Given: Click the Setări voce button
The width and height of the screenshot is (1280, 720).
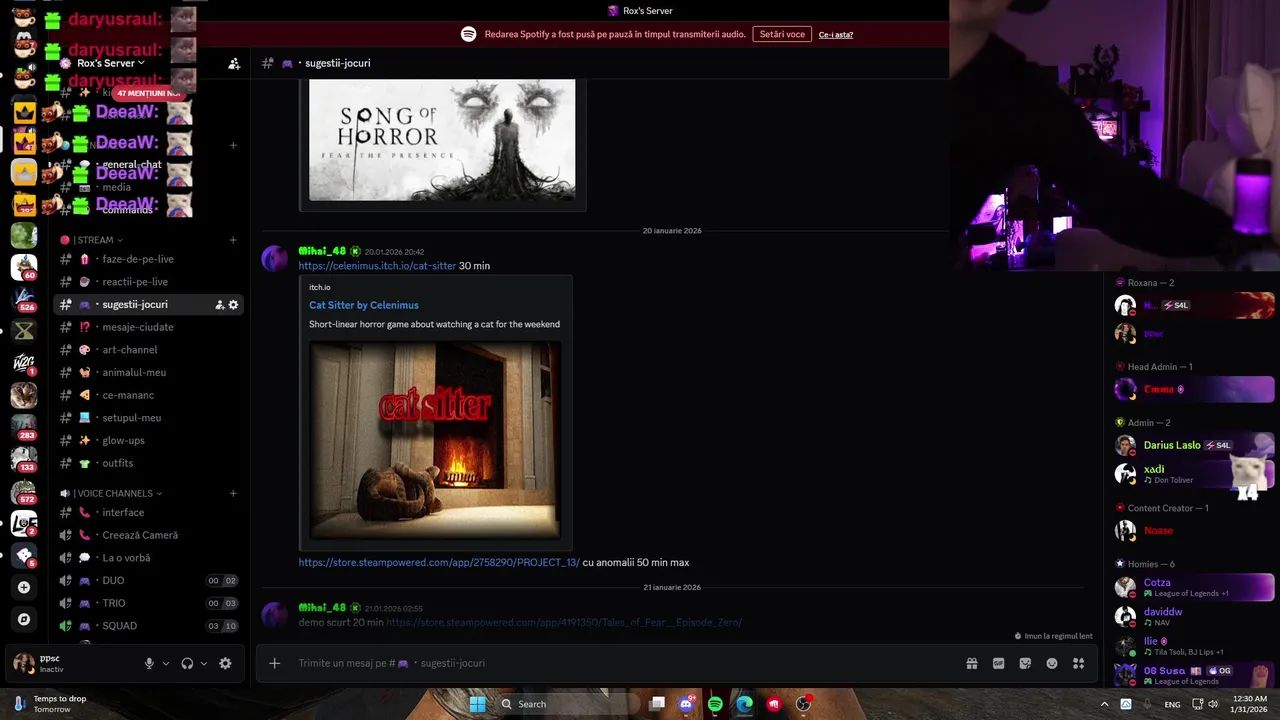Looking at the screenshot, I should click(x=782, y=34).
